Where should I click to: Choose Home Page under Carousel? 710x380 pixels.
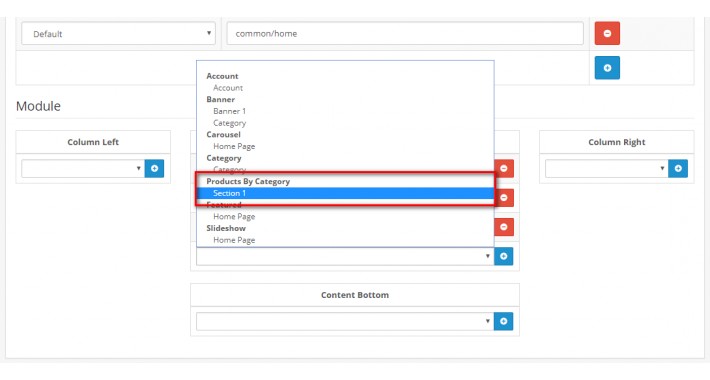coord(234,146)
